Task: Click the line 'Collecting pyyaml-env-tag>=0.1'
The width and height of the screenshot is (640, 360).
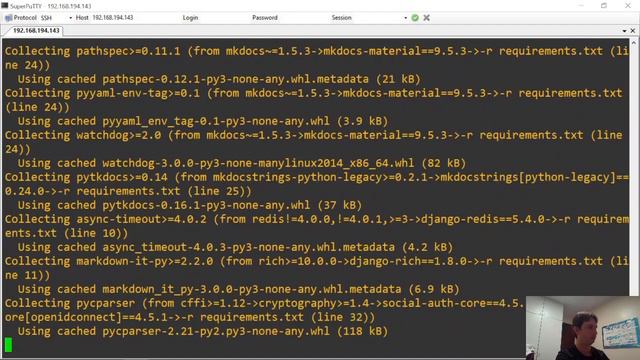Action: [102, 93]
